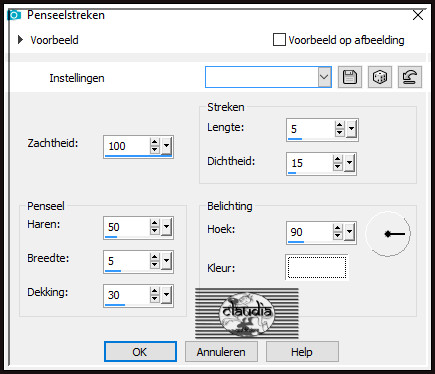Click inside the Breedte value field
This screenshot has height=374, width=435.
pos(127,261)
